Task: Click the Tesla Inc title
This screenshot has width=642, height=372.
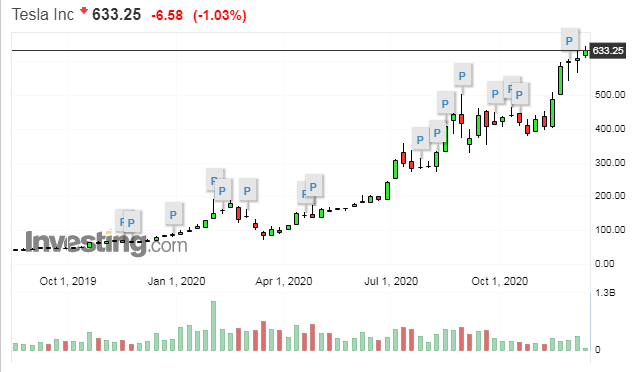Action: tap(43, 14)
